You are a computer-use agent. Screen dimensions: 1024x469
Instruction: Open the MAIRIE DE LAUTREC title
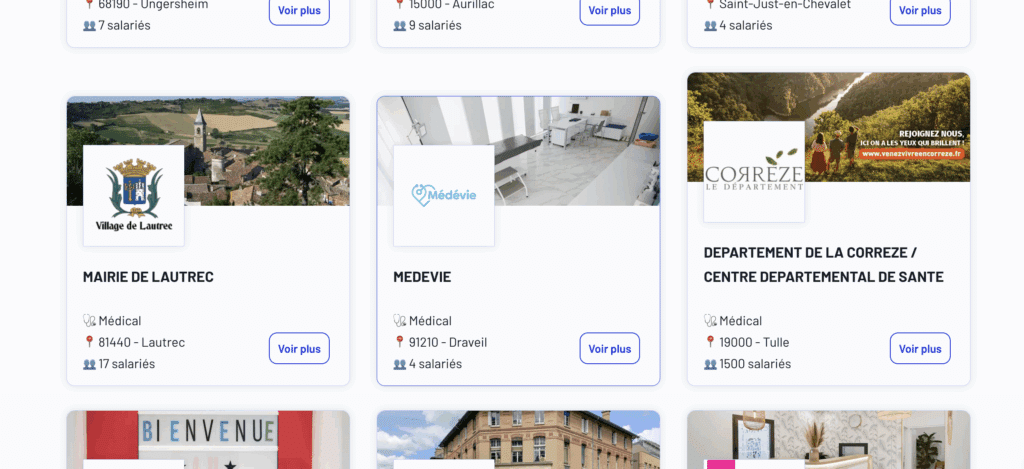(x=148, y=277)
